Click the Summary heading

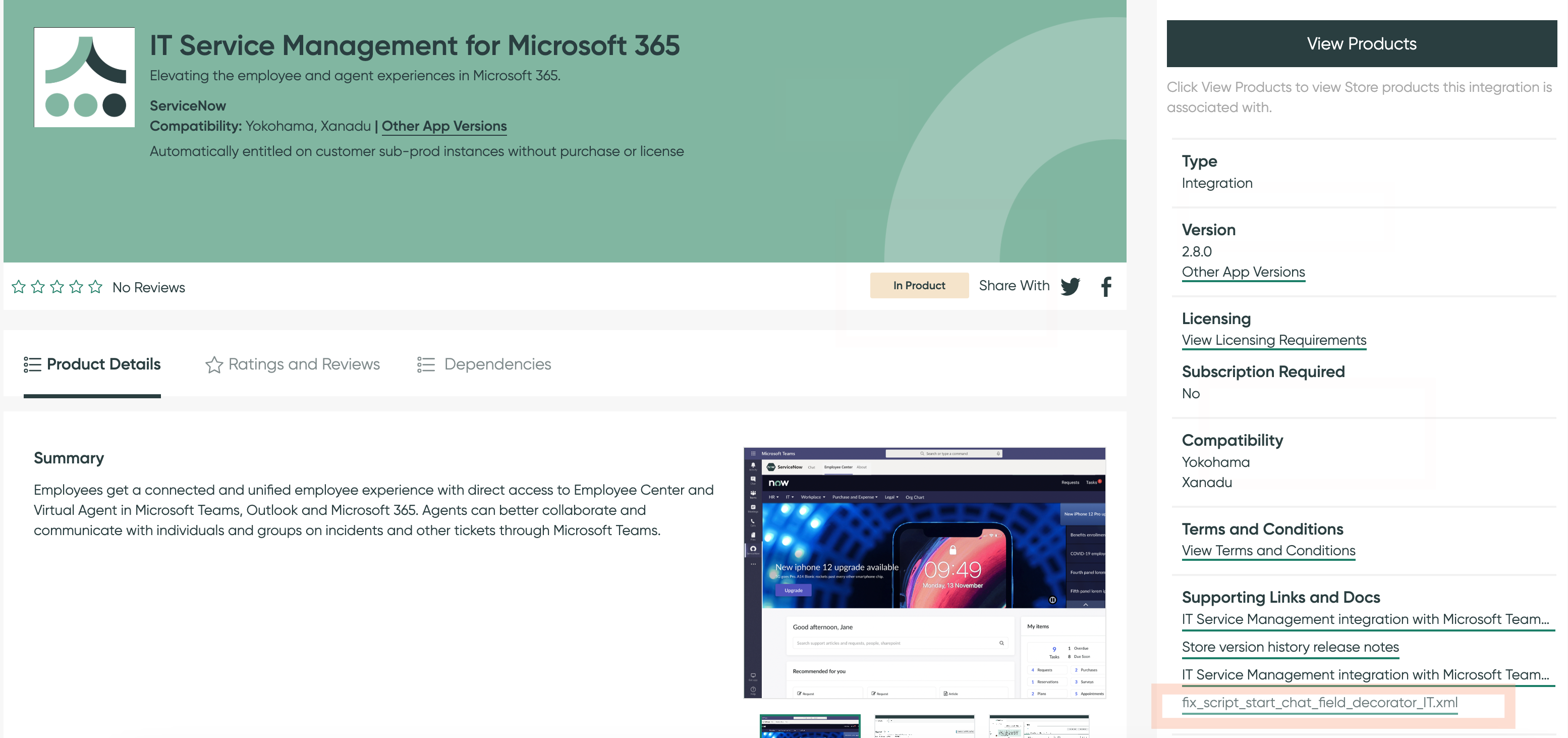coord(69,458)
